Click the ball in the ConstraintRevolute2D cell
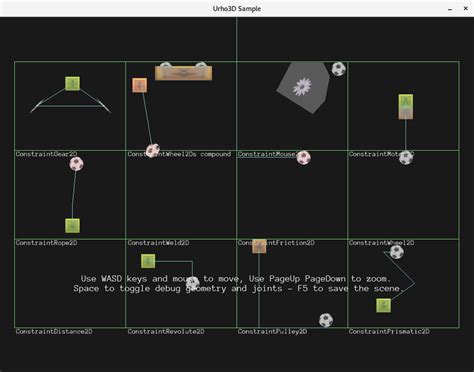Image resolution: width=474 pixels, height=372 pixels. [x=193, y=283]
